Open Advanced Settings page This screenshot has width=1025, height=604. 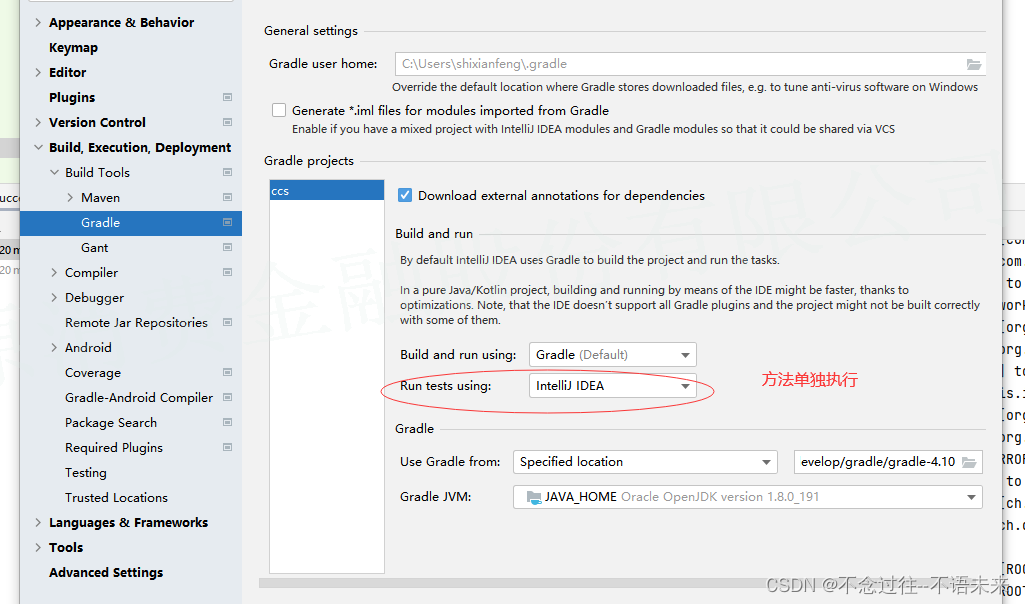(106, 573)
